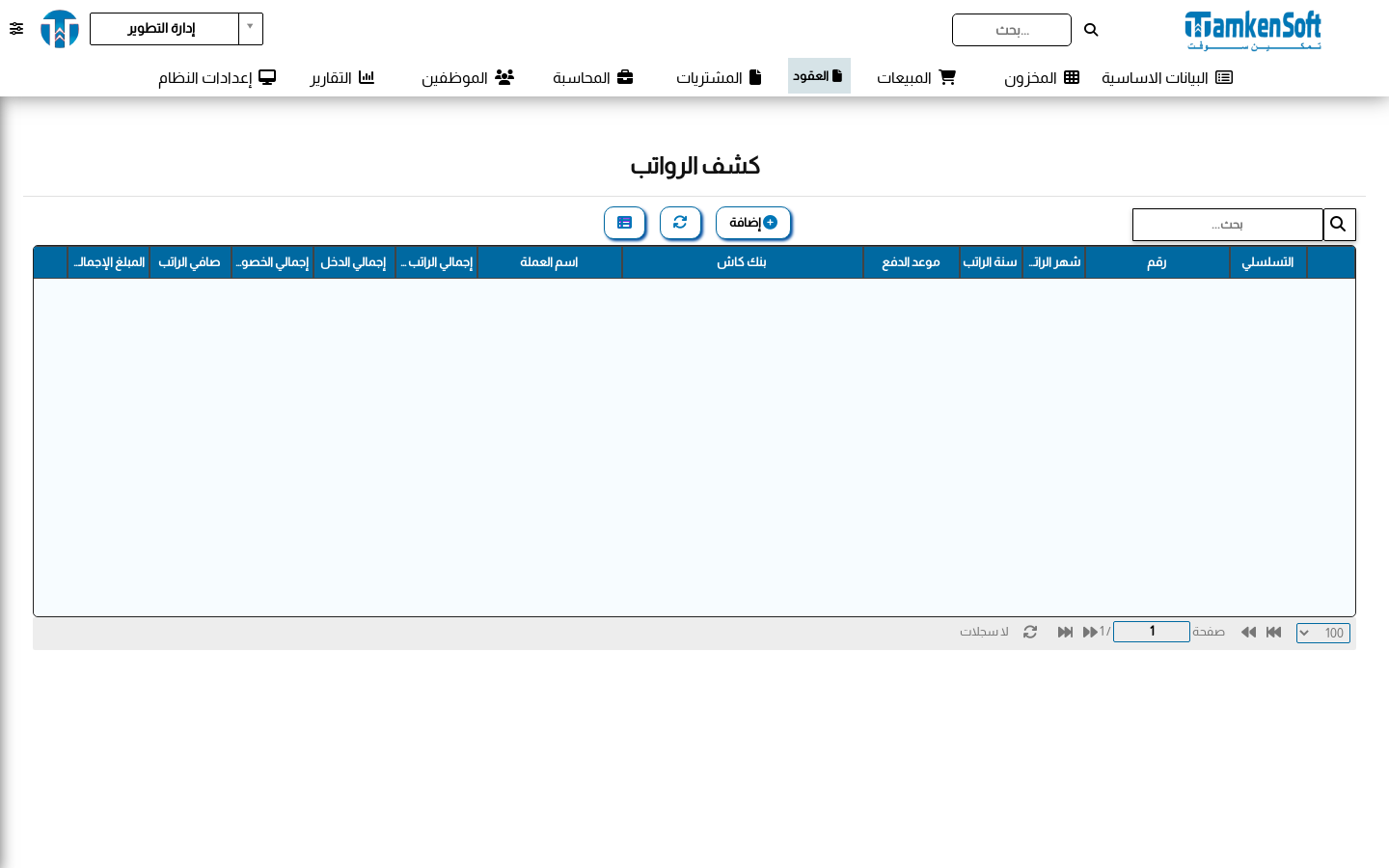Sort by the شهر الراتب column header
This screenshot has width=1389, height=868.
tap(1053, 262)
